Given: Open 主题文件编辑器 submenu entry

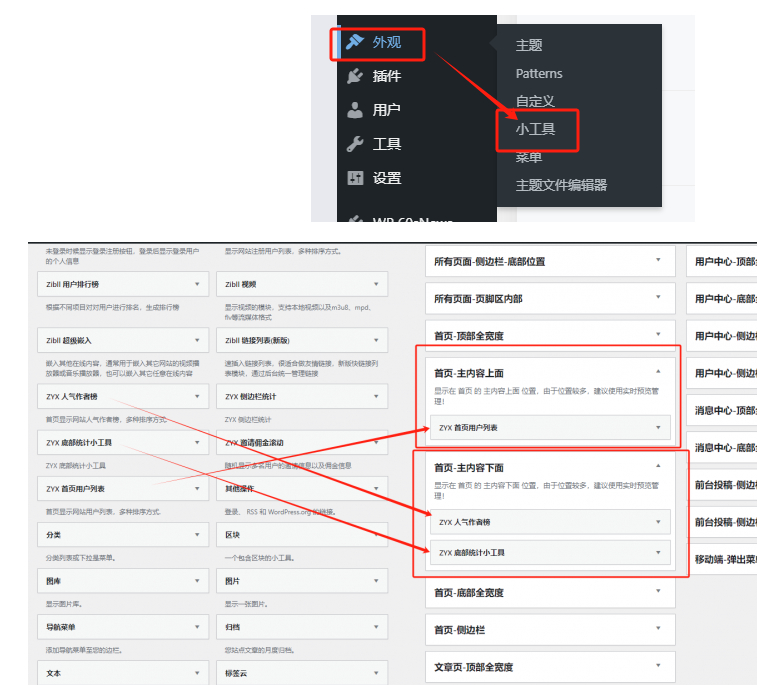Looking at the screenshot, I should click(561, 185).
